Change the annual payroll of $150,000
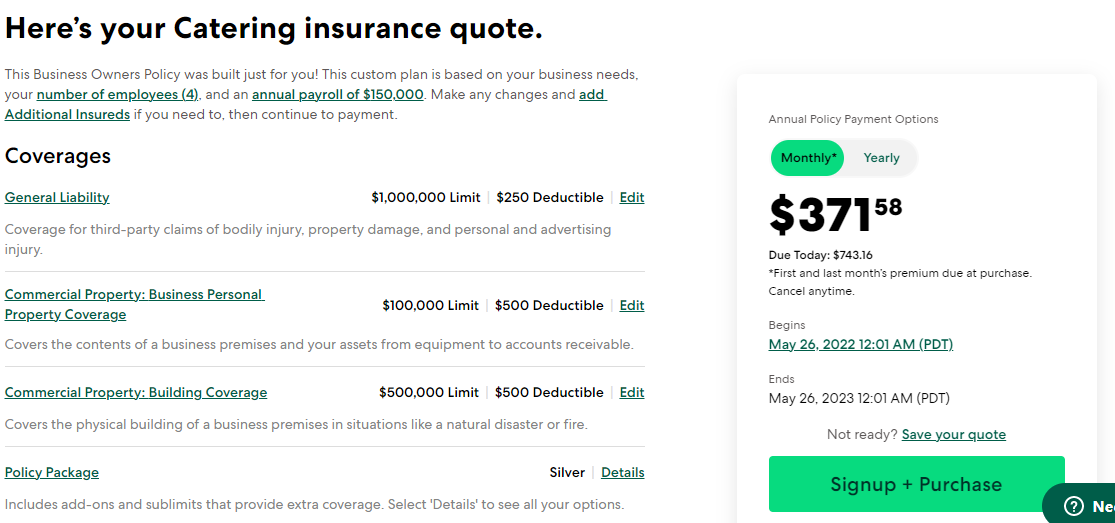Image resolution: width=1115 pixels, height=523 pixels. 337,95
